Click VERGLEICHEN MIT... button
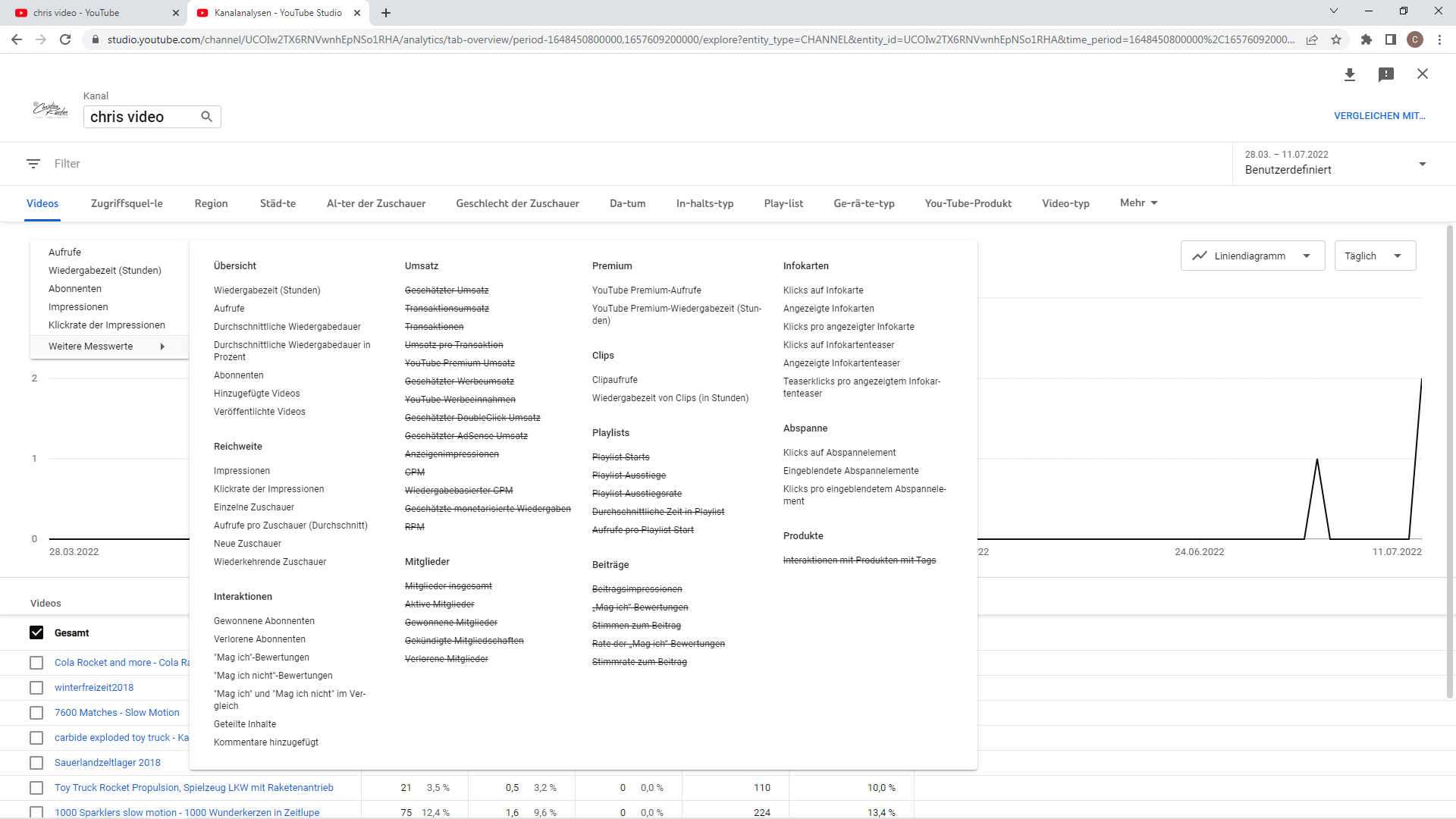The height and width of the screenshot is (819, 1456). (x=1379, y=116)
